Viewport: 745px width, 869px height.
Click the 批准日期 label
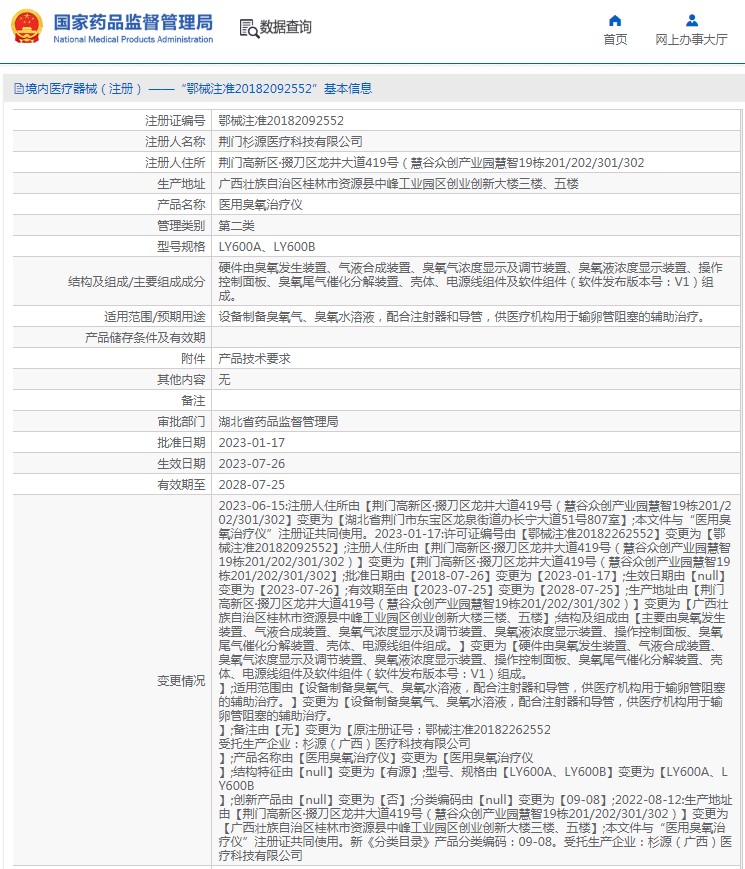(181, 443)
